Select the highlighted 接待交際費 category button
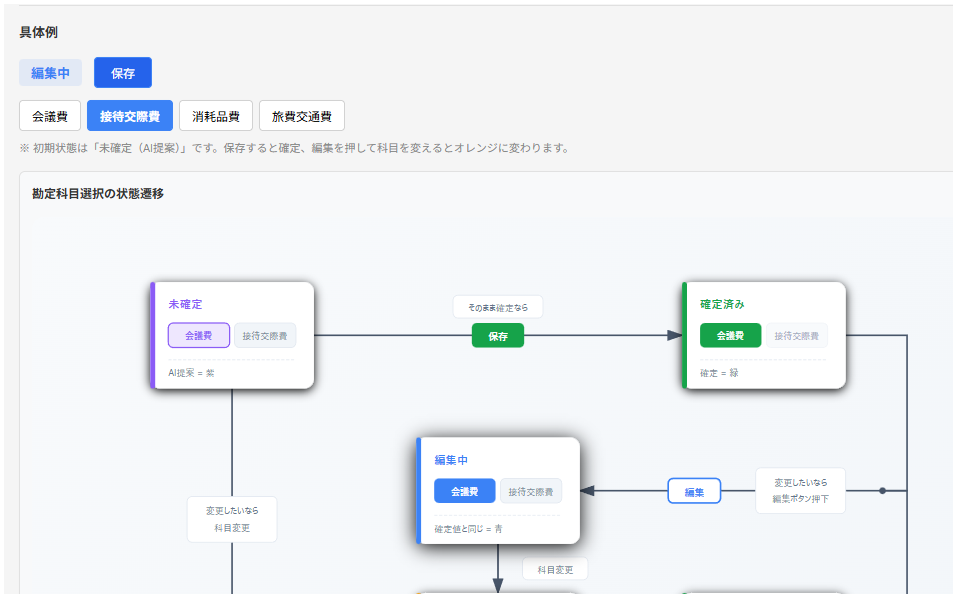 (130, 115)
